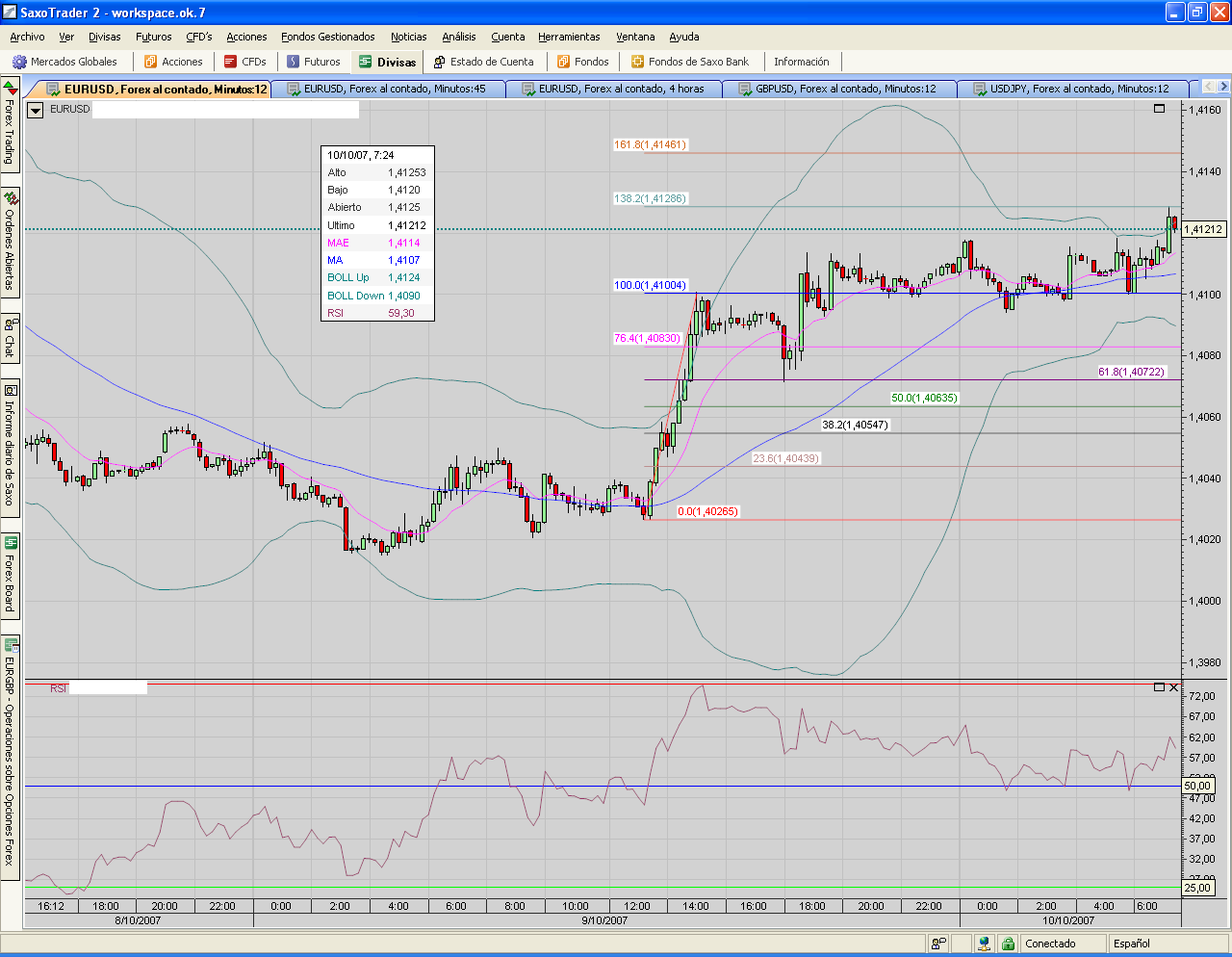This screenshot has width=1232, height=957.
Task: Click the CFDs toolbar icon
Action: (x=231, y=62)
